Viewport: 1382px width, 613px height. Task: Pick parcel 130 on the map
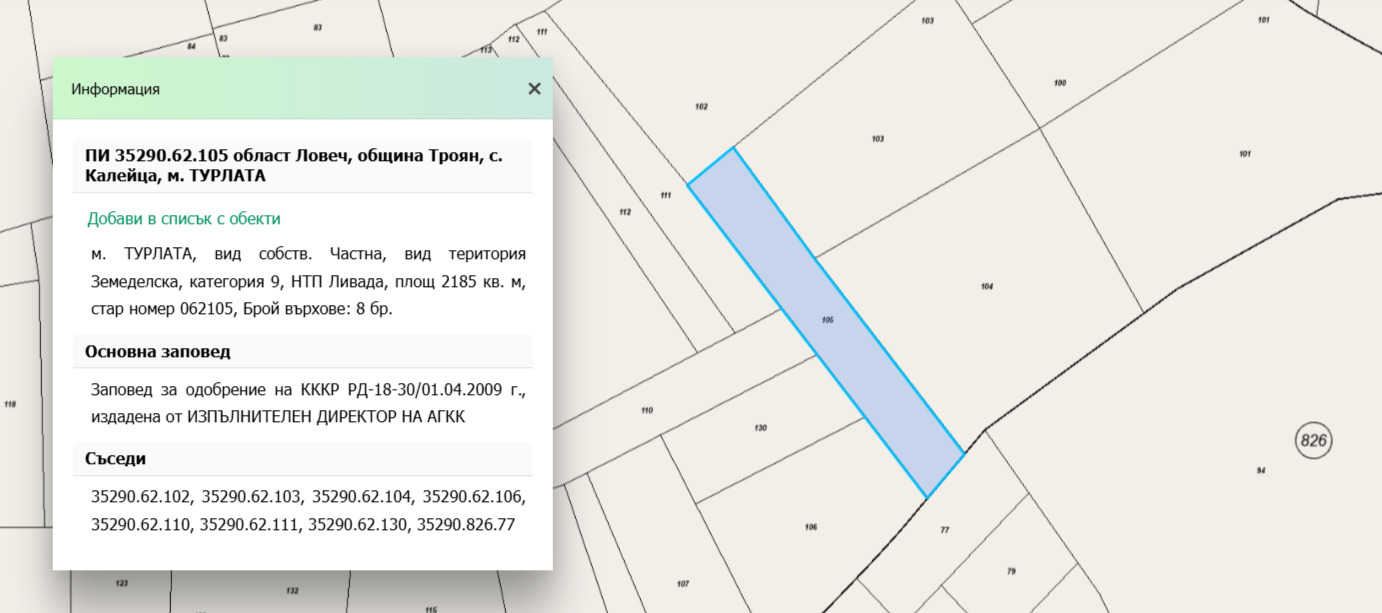click(x=760, y=428)
